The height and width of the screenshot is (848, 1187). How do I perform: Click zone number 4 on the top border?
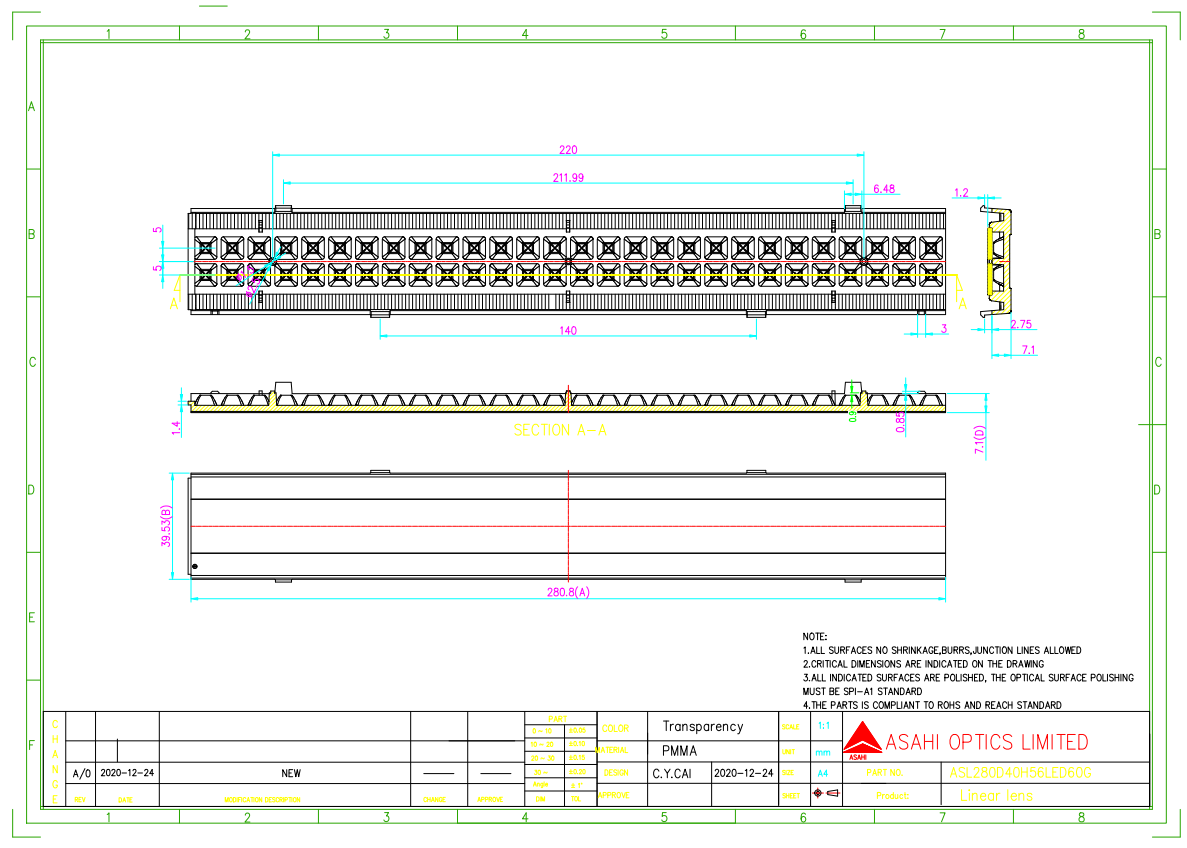[525, 34]
